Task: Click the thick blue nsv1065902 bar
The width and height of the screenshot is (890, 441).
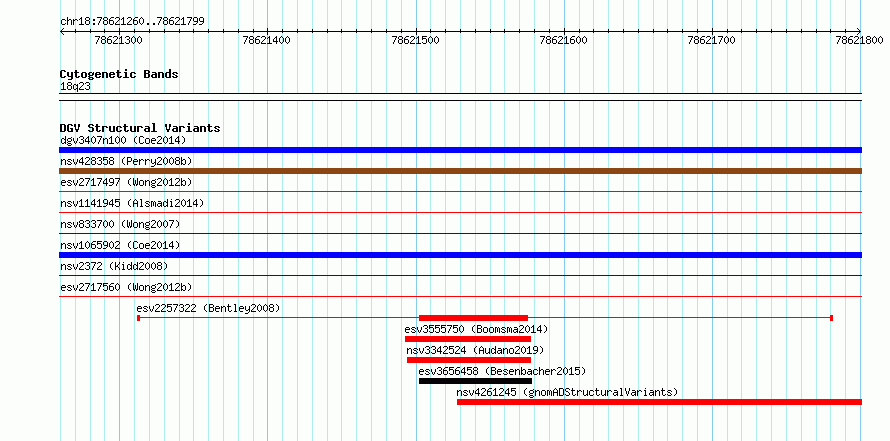Action: click(460, 255)
